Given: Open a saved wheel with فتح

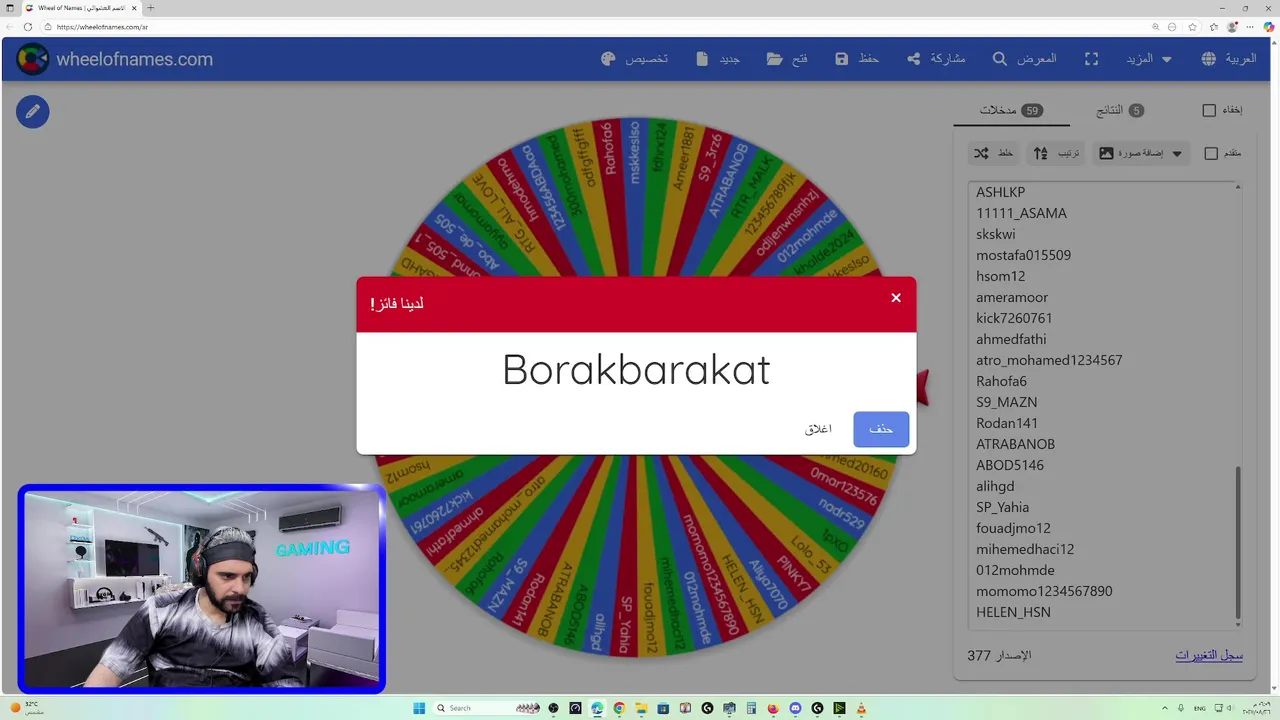Looking at the screenshot, I should tap(787, 59).
